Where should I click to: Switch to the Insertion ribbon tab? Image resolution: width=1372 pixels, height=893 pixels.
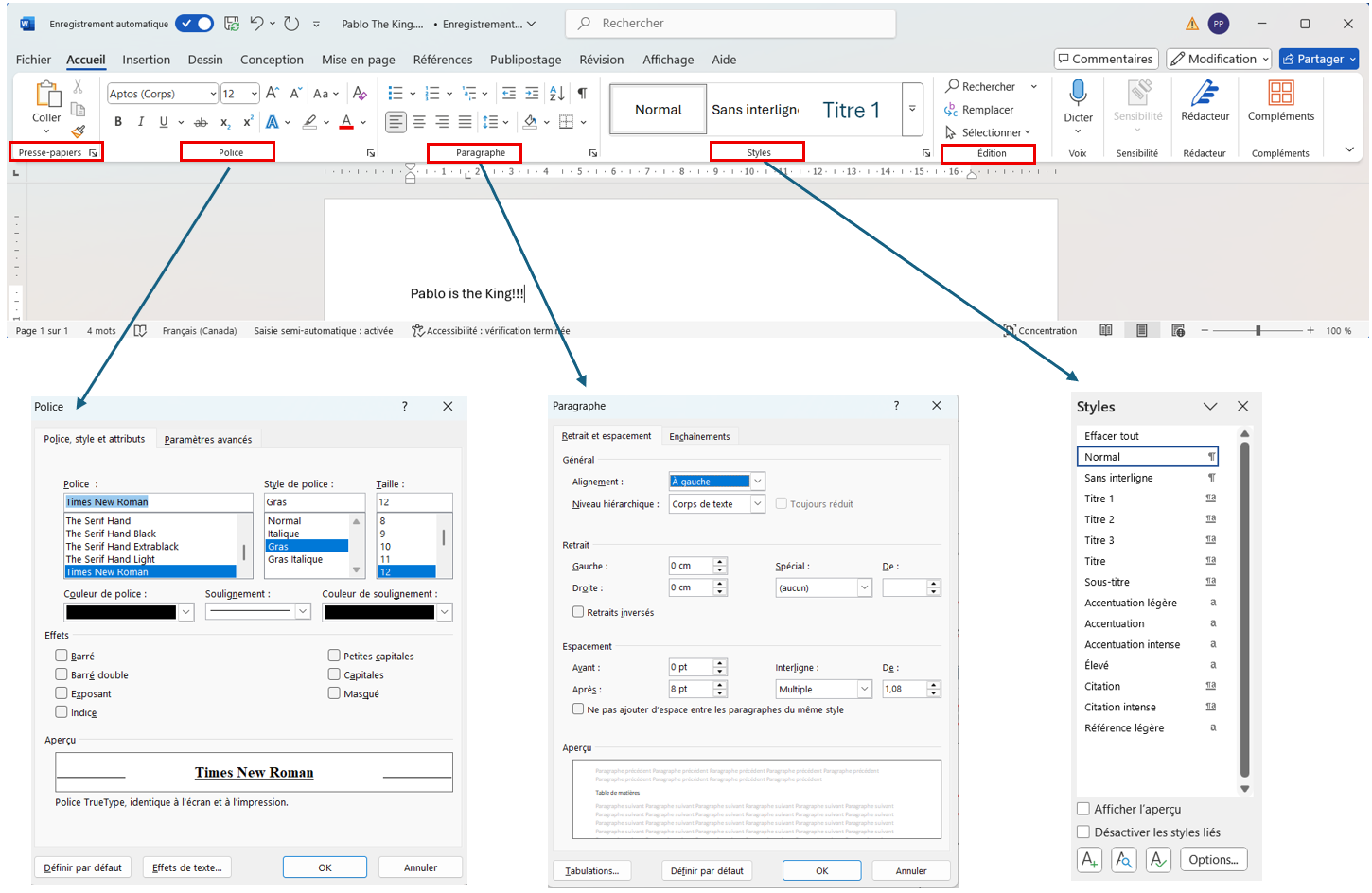point(146,60)
